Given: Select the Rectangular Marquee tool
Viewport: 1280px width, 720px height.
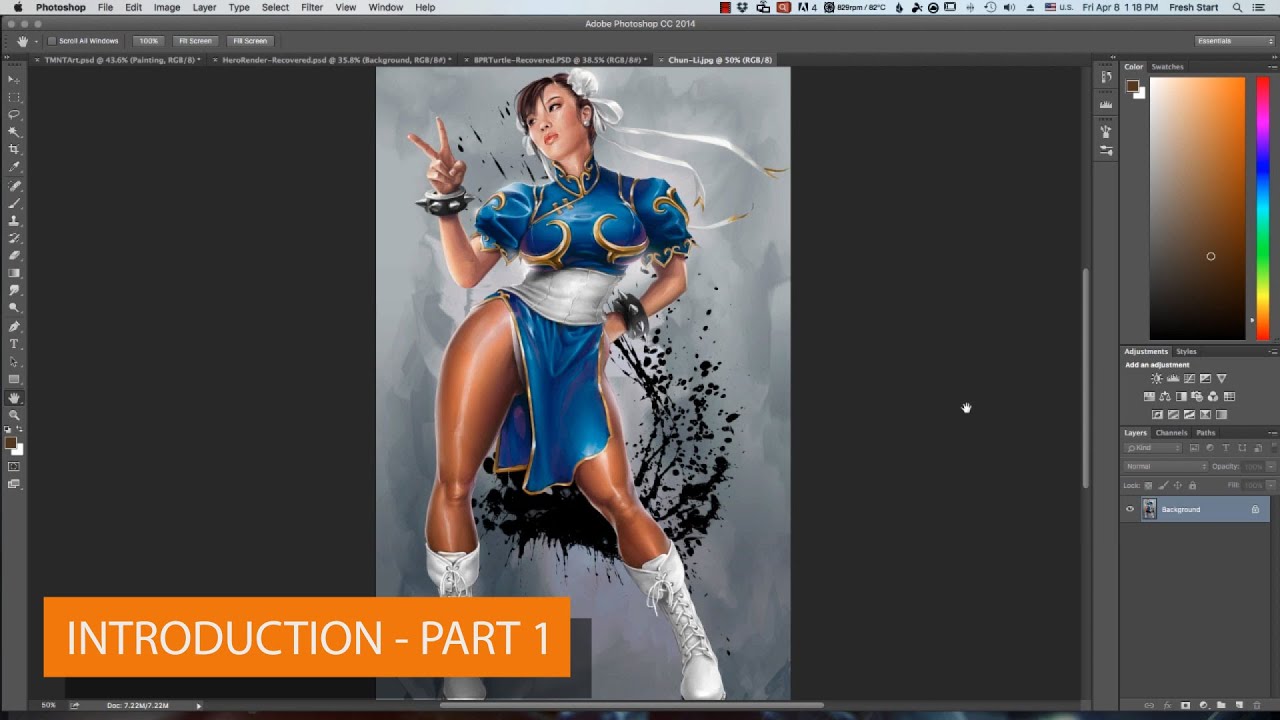Looking at the screenshot, I should [14, 97].
